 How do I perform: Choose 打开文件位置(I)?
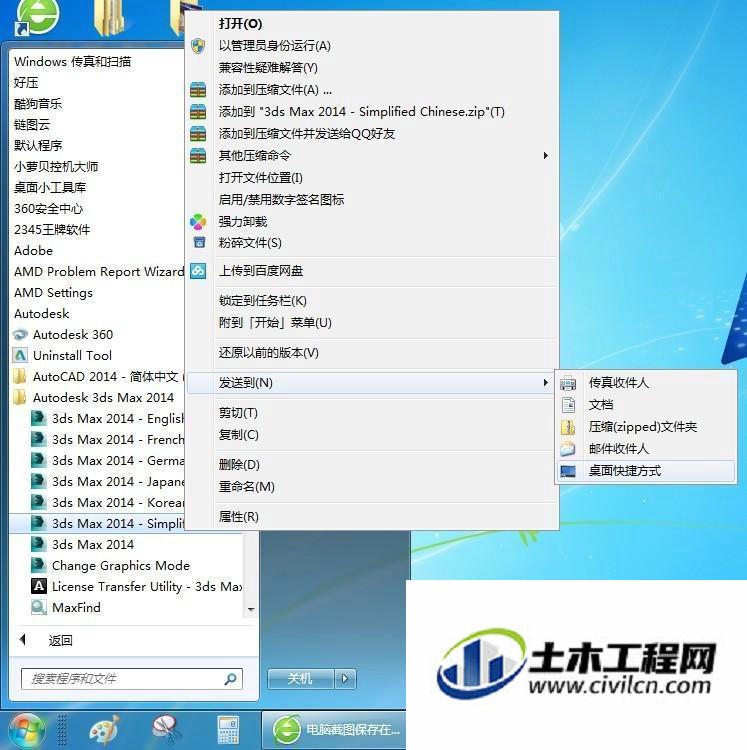tap(261, 177)
